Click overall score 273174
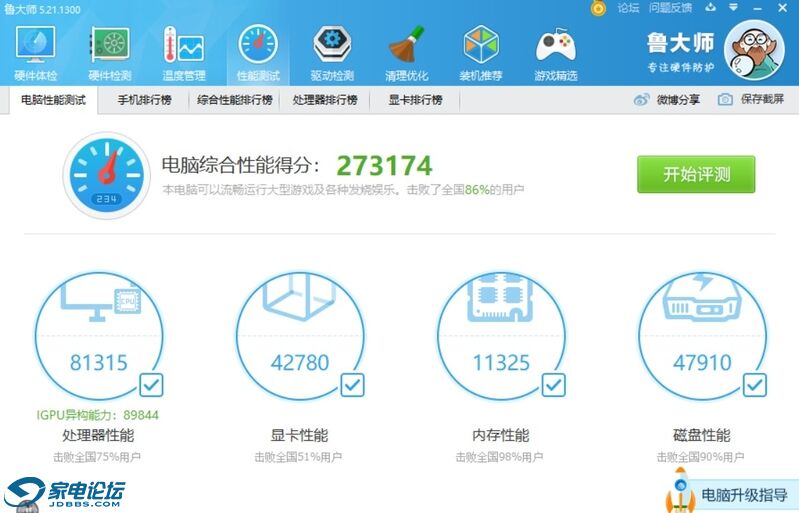The image size is (799, 513). pyautogui.click(x=384, y=166)
